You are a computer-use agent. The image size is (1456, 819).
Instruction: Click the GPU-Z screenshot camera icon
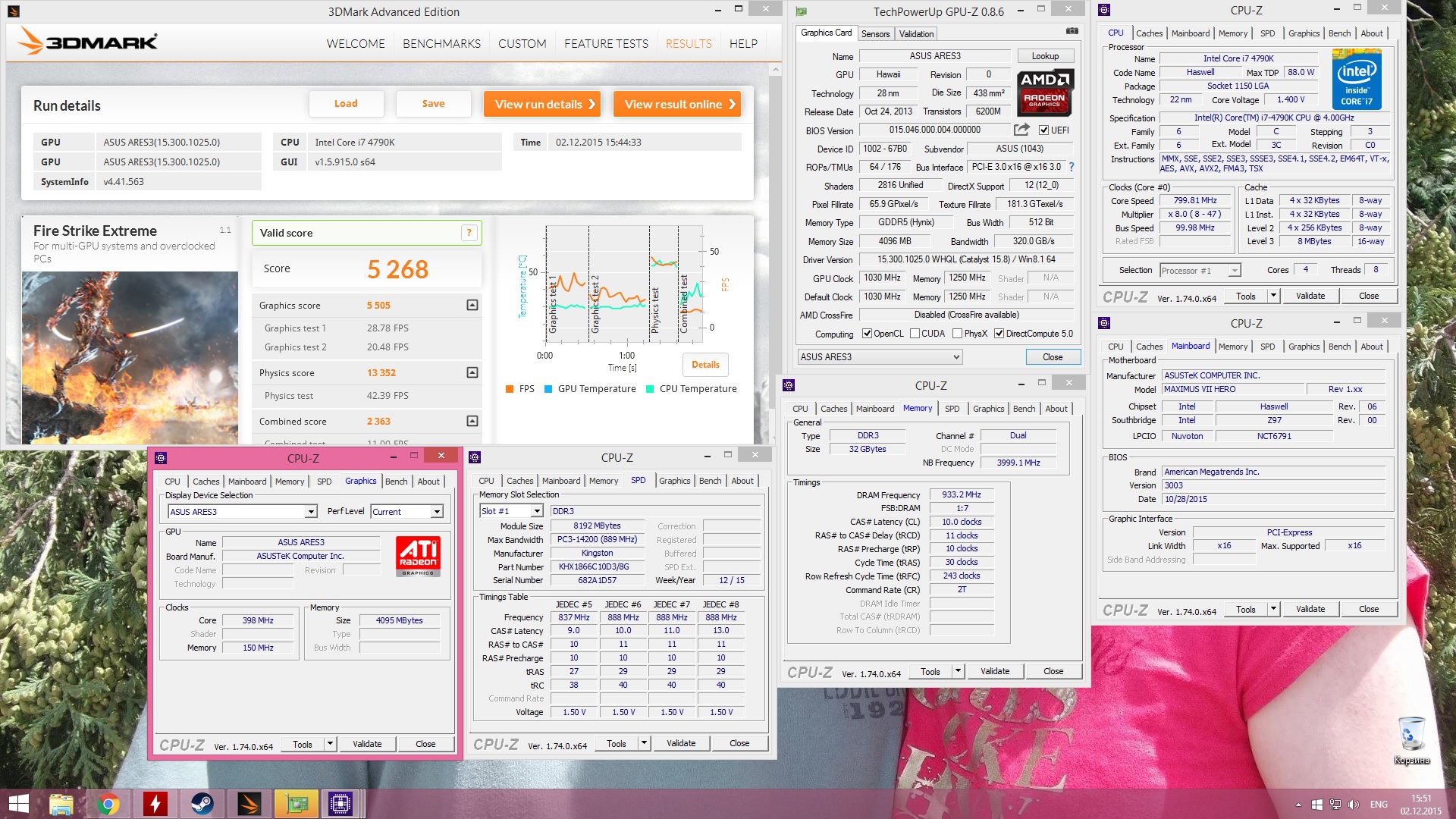pos(1072,32)
